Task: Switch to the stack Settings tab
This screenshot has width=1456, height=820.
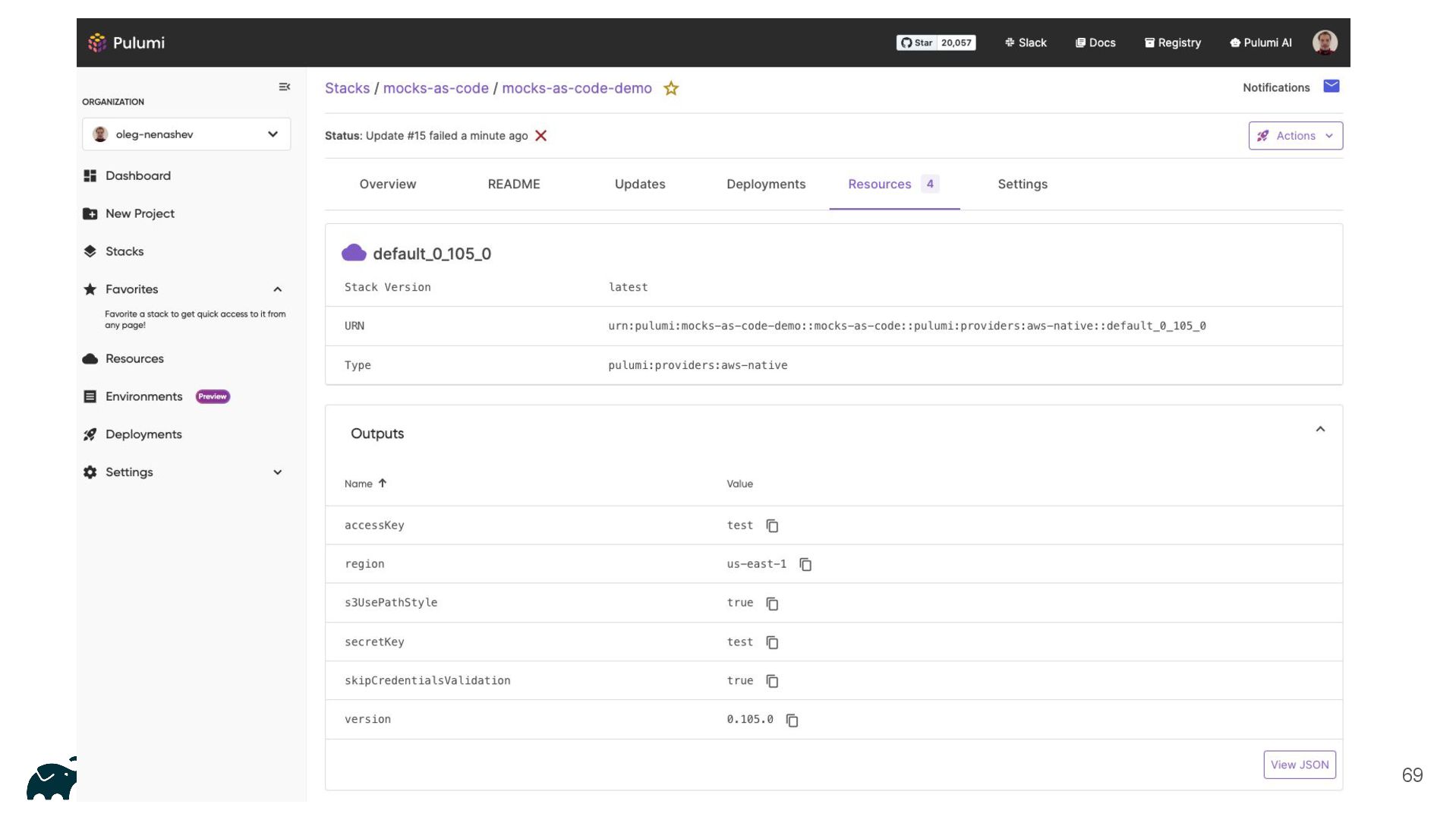Action: click(x=1023, y=184)
